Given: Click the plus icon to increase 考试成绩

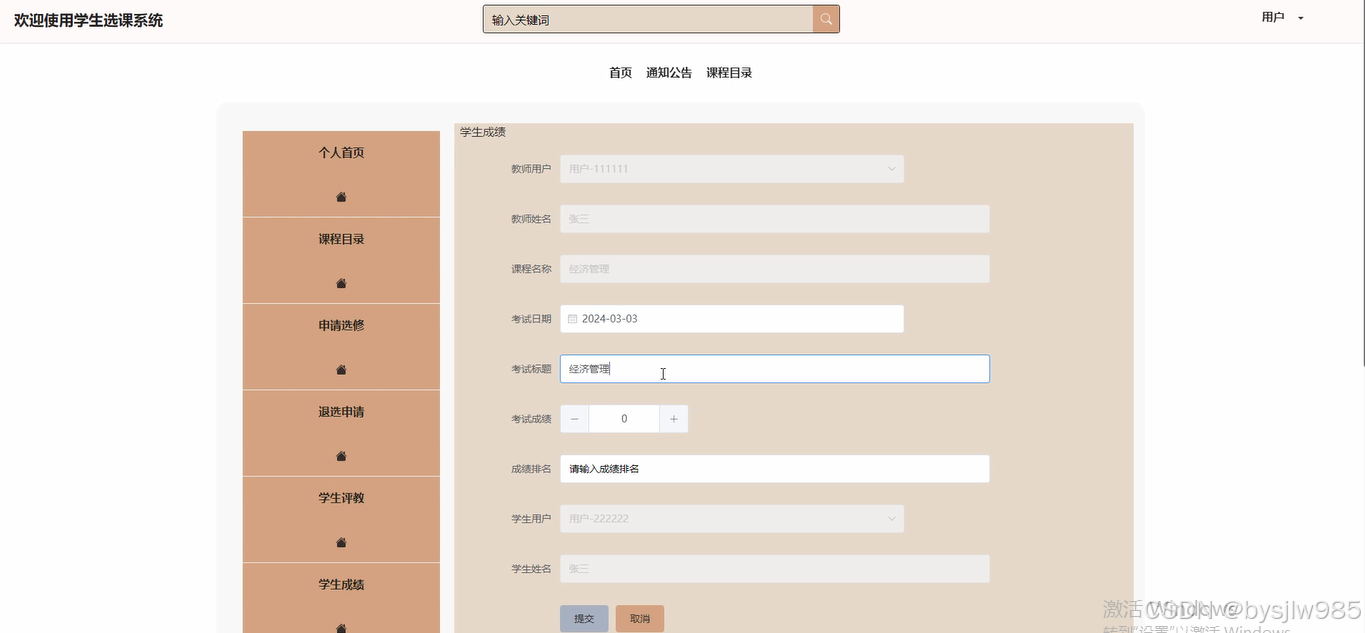Looking at the screenshot, I should pyautogui.click(x=674, y=418).
